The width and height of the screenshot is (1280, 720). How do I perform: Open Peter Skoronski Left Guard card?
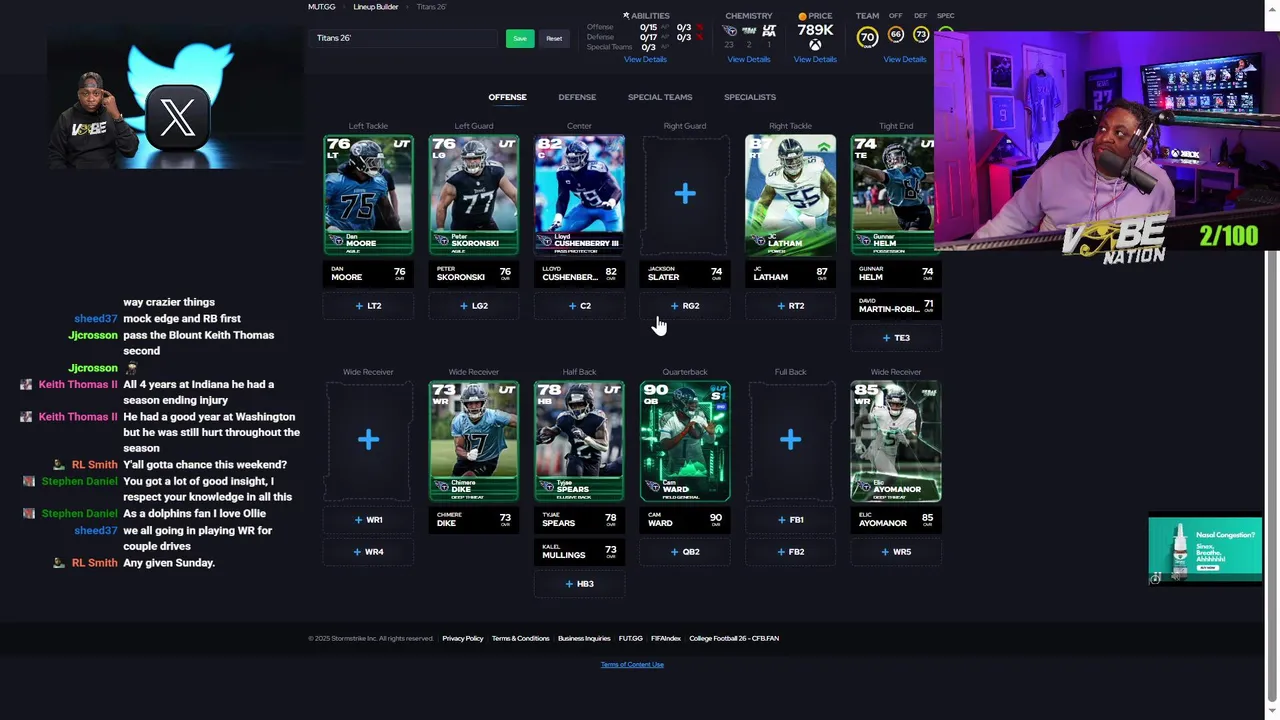pyautogui.click(x=474, y=194)
